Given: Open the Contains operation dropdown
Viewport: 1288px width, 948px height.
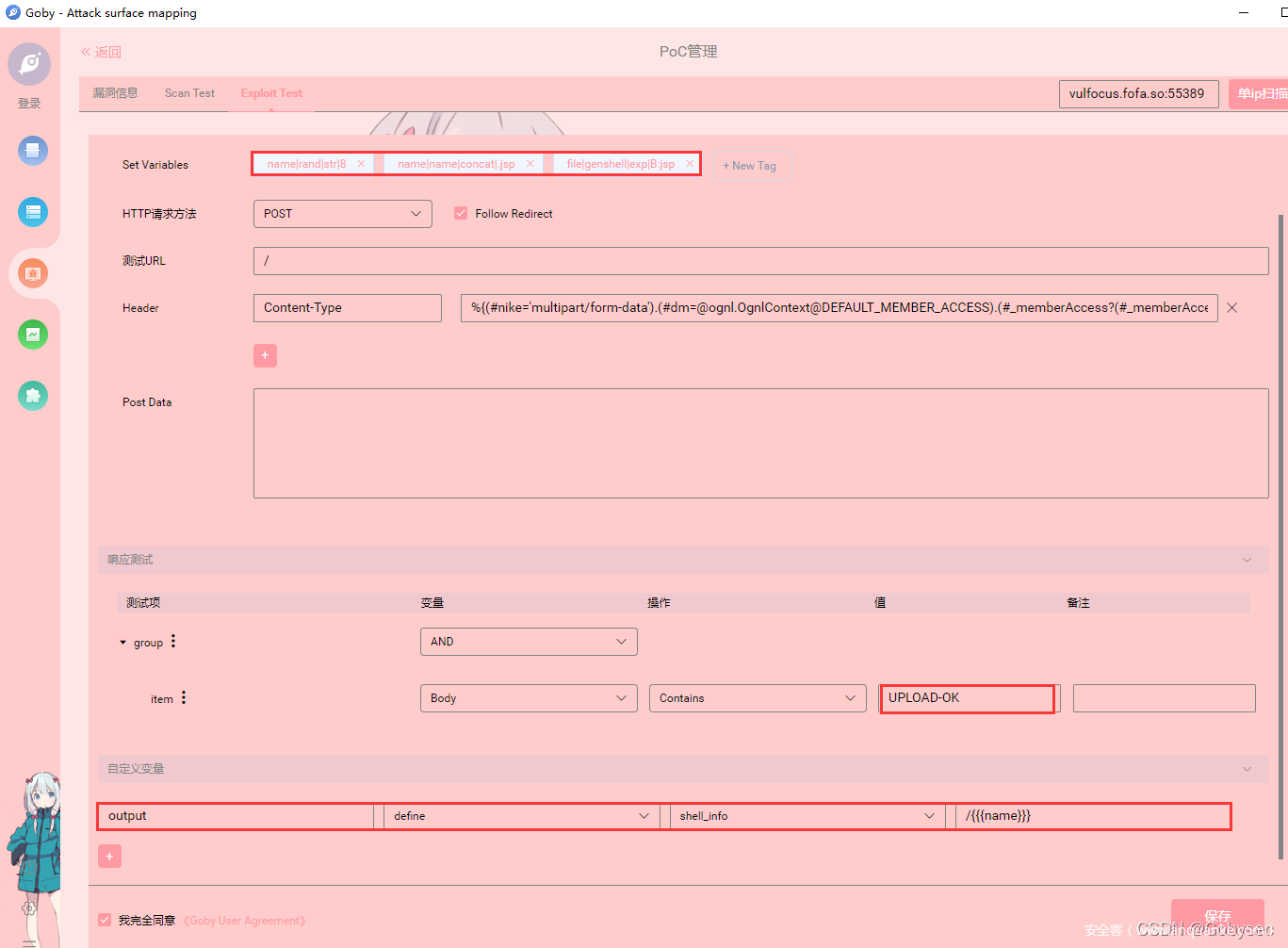Looking at the screenshot, I should [757, 698].
